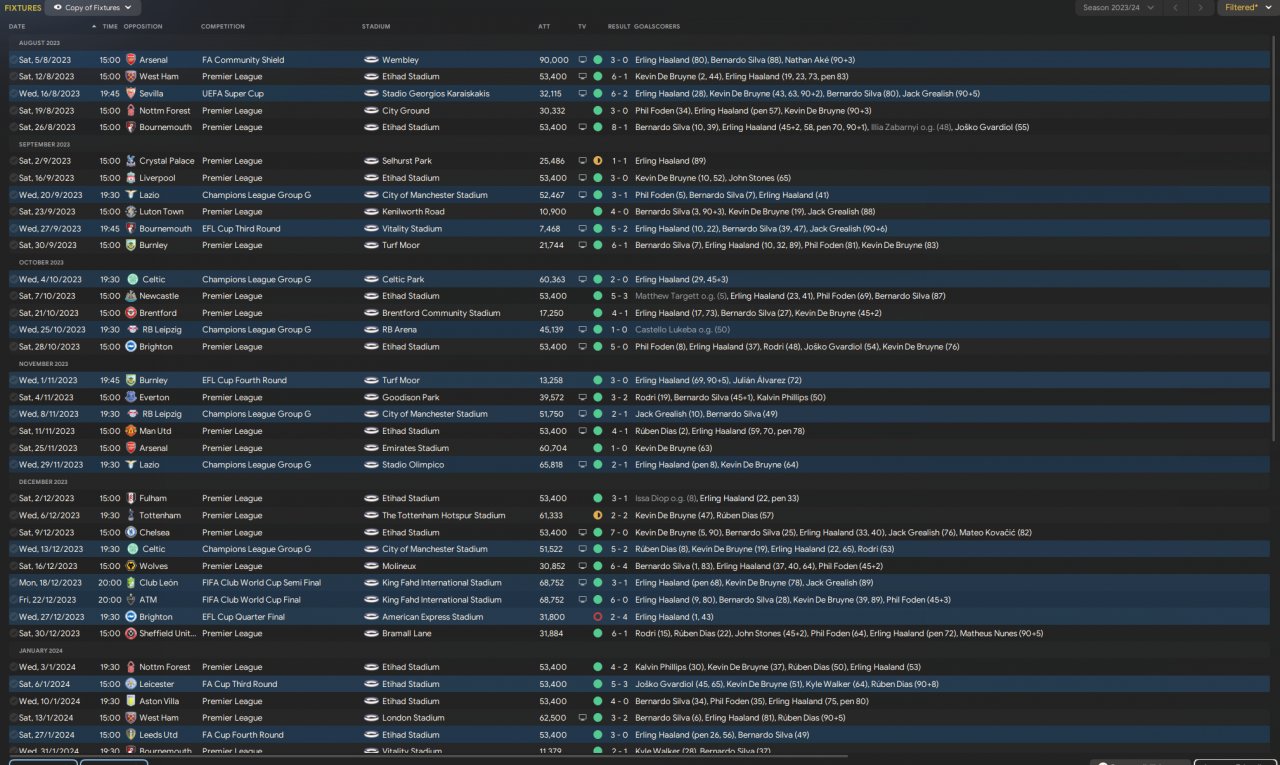
Task: Sort fixtures by the Stadium column header
Action: 376,27
